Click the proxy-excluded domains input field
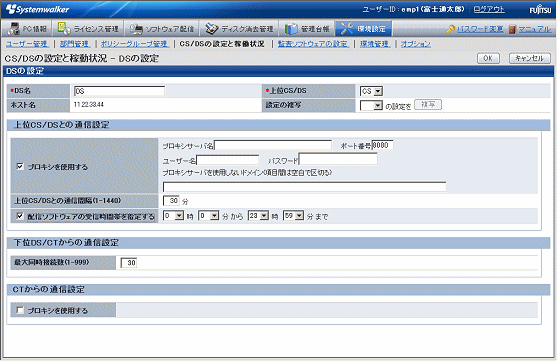 [304, 187]
